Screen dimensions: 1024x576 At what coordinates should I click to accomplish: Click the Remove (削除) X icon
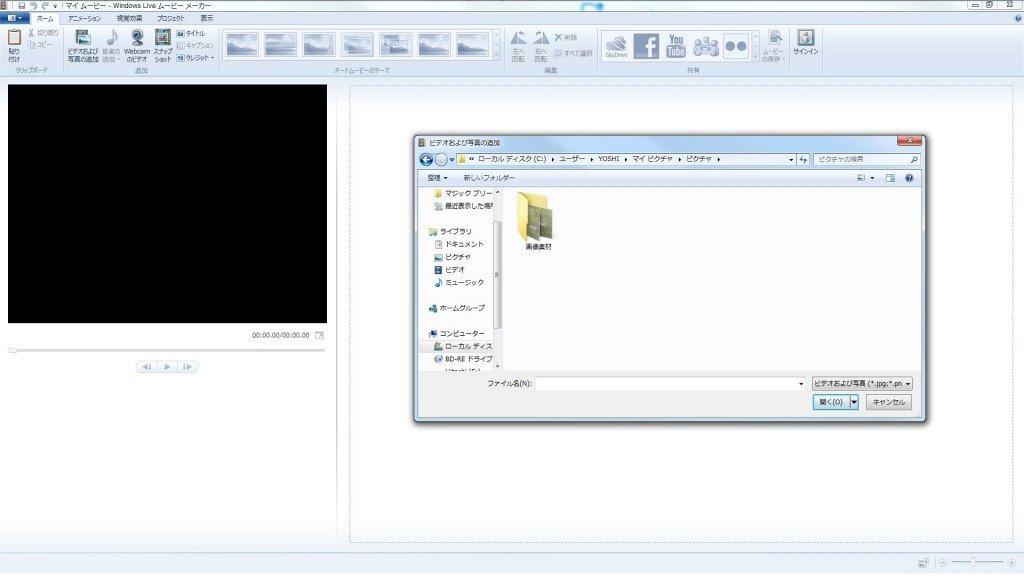pos(558,37)
